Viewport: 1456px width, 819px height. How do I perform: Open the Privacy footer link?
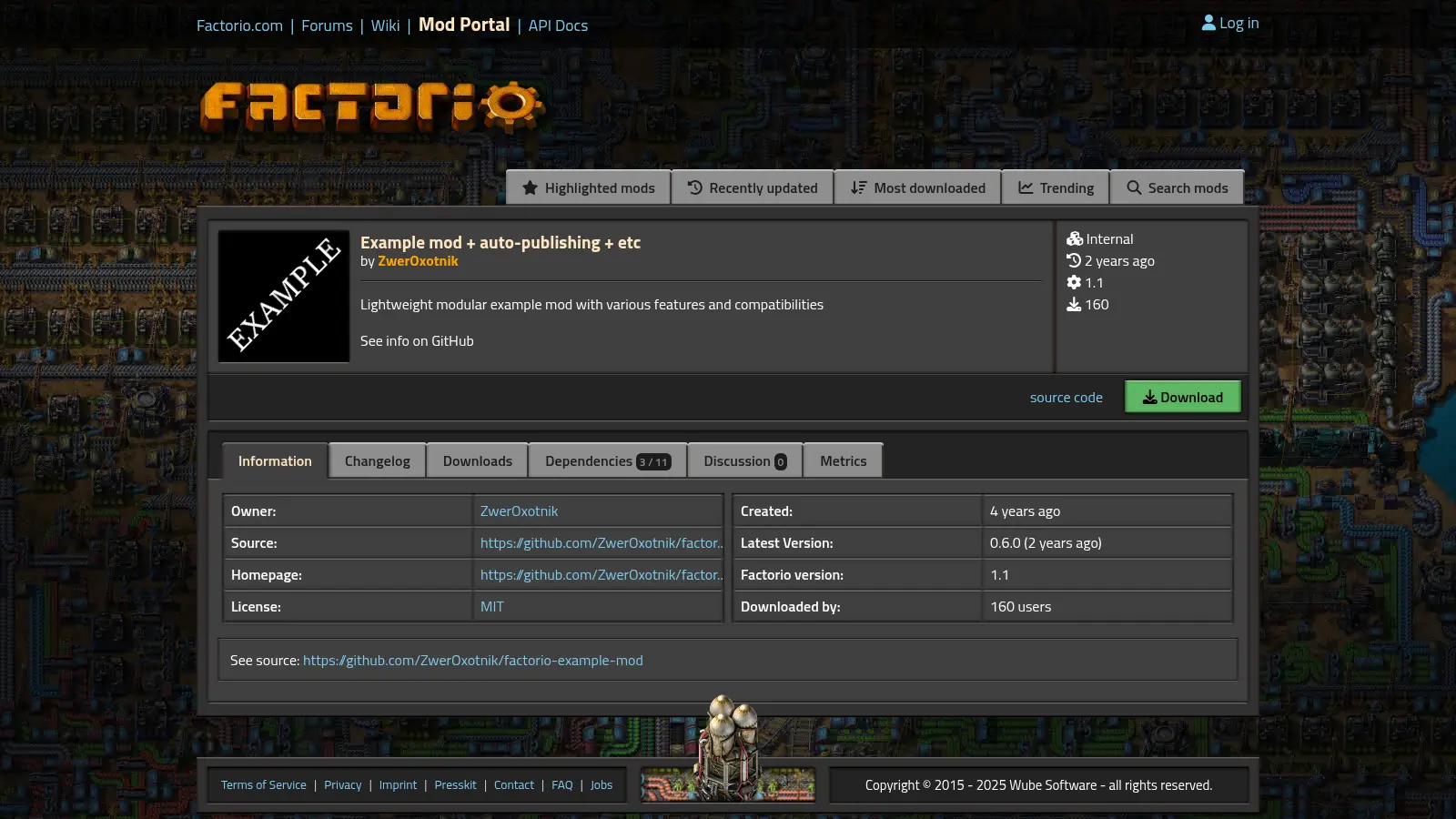point(342,784)
